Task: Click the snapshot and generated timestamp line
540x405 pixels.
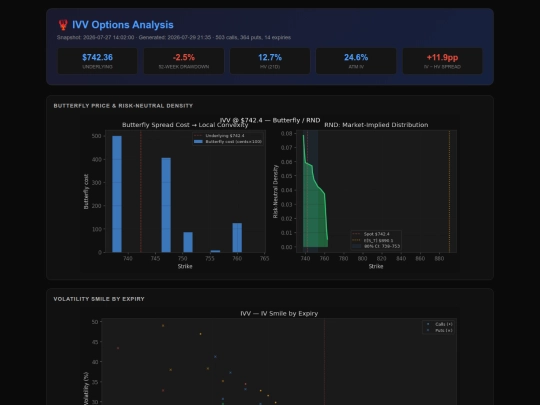Action: (x=174, y=37)
